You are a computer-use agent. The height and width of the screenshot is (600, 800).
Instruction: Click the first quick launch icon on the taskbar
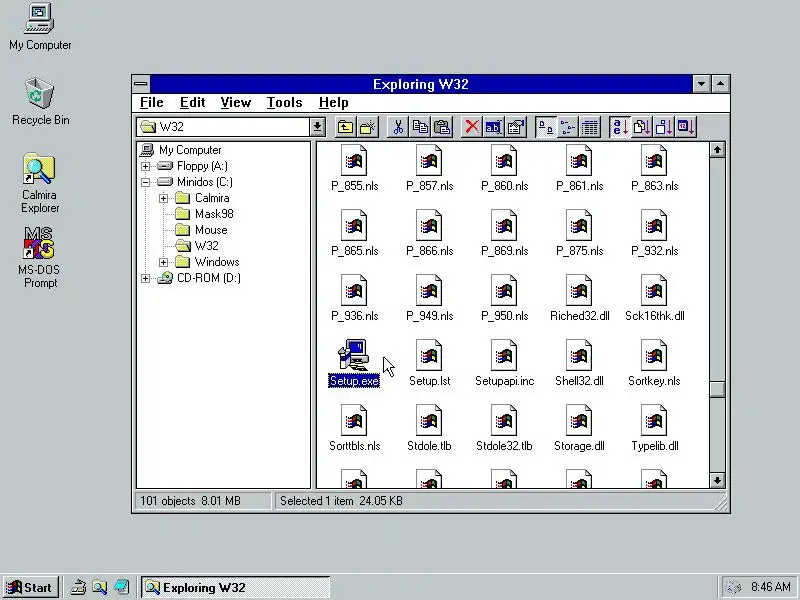78,587
